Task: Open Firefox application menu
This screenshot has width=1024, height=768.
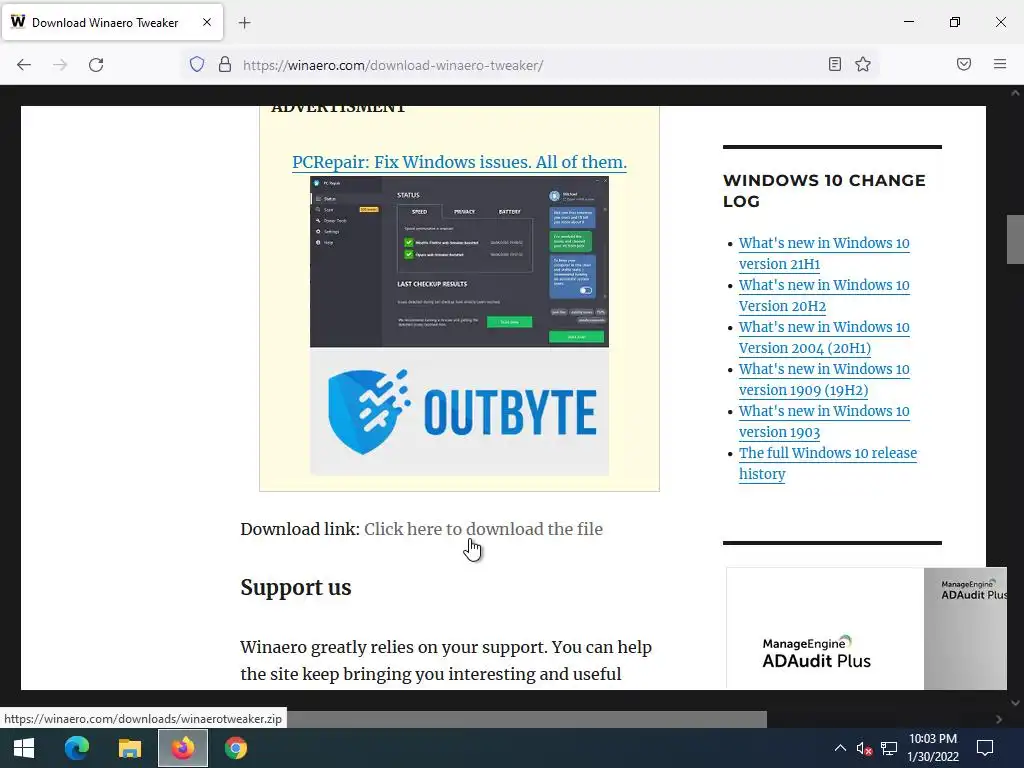Action: pos(1000,64)
